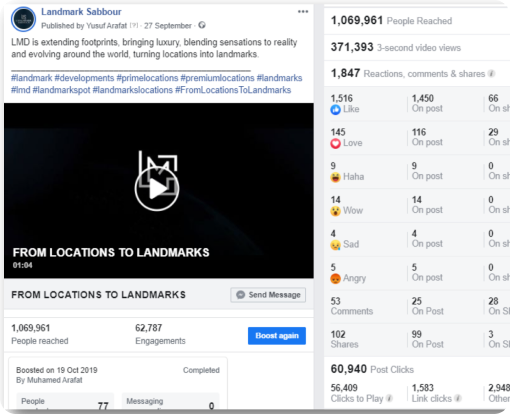Open the #primelocations hashtag

click(147, 78)
